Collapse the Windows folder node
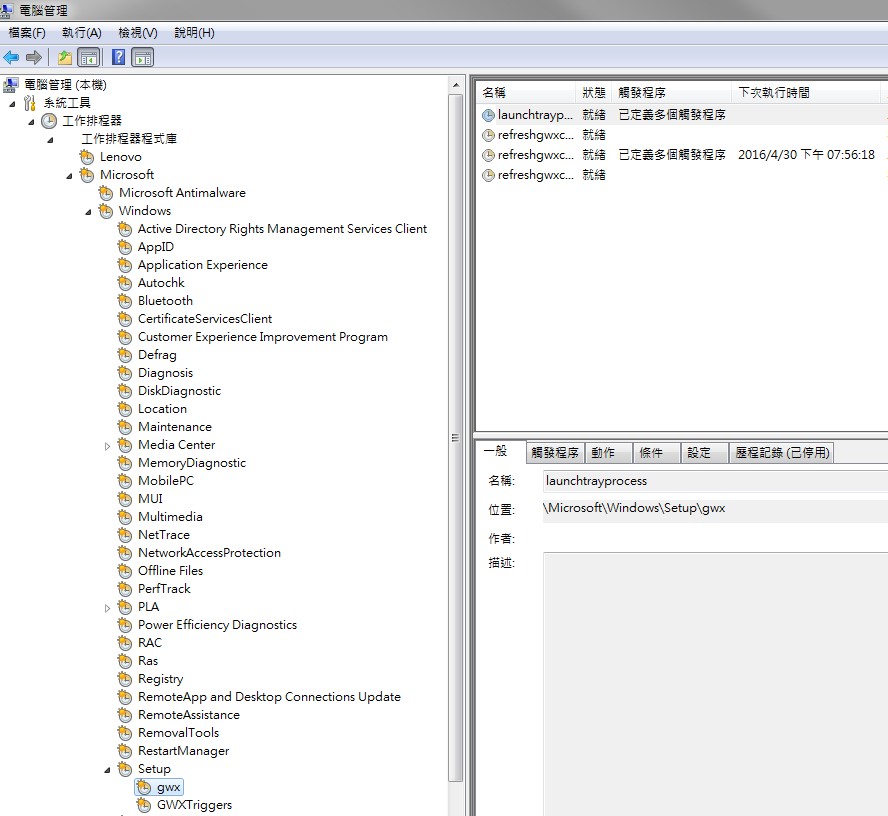Screen dimensions: 888x816 (x=88, y=212)
